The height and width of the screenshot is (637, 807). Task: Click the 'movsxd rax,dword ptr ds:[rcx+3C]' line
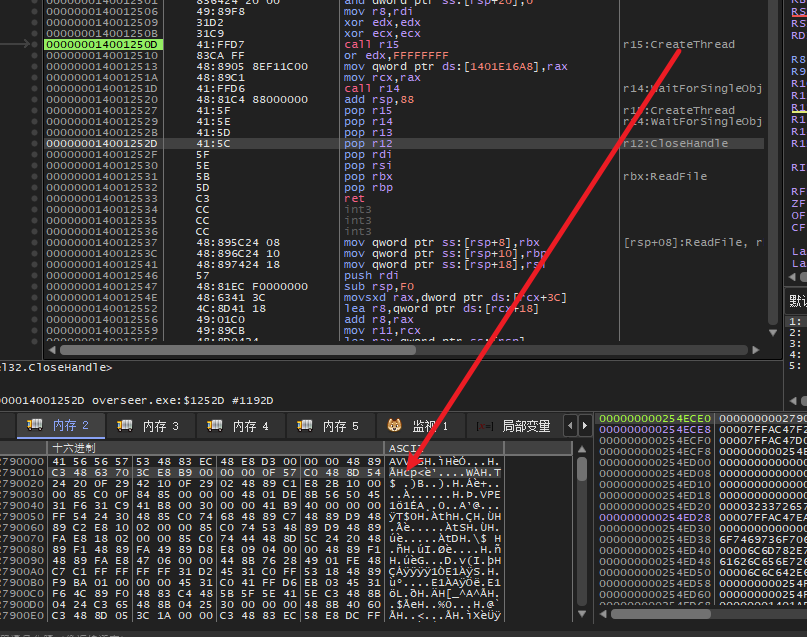pos(455,297)
